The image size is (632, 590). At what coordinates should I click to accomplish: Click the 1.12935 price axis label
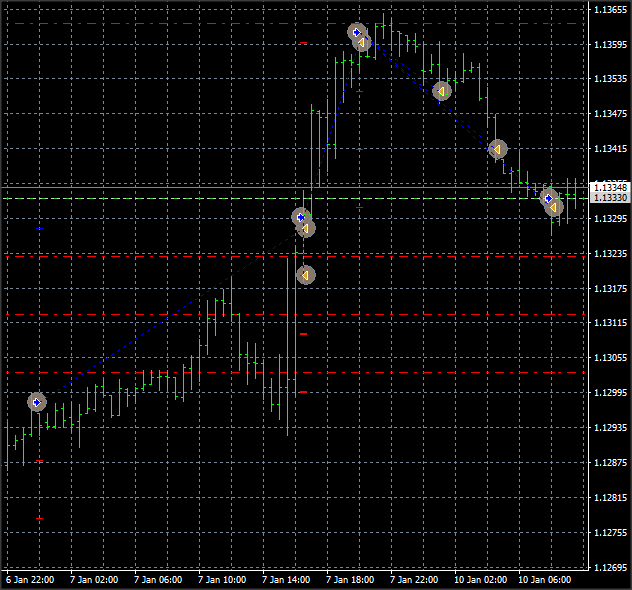click(x=610, y=428)
